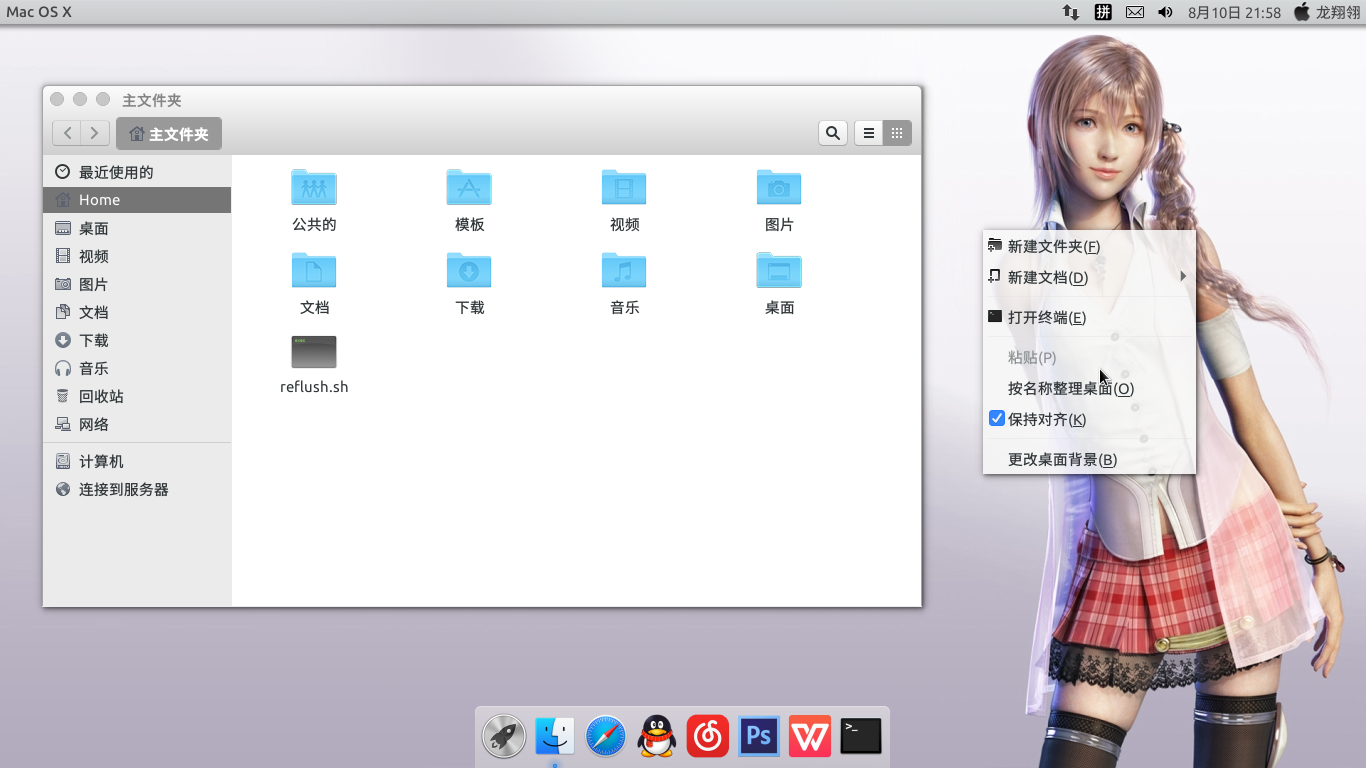Click 连接到服务器 in sidebar
This screenshot has width=1366, height=768.
(137, 489)
